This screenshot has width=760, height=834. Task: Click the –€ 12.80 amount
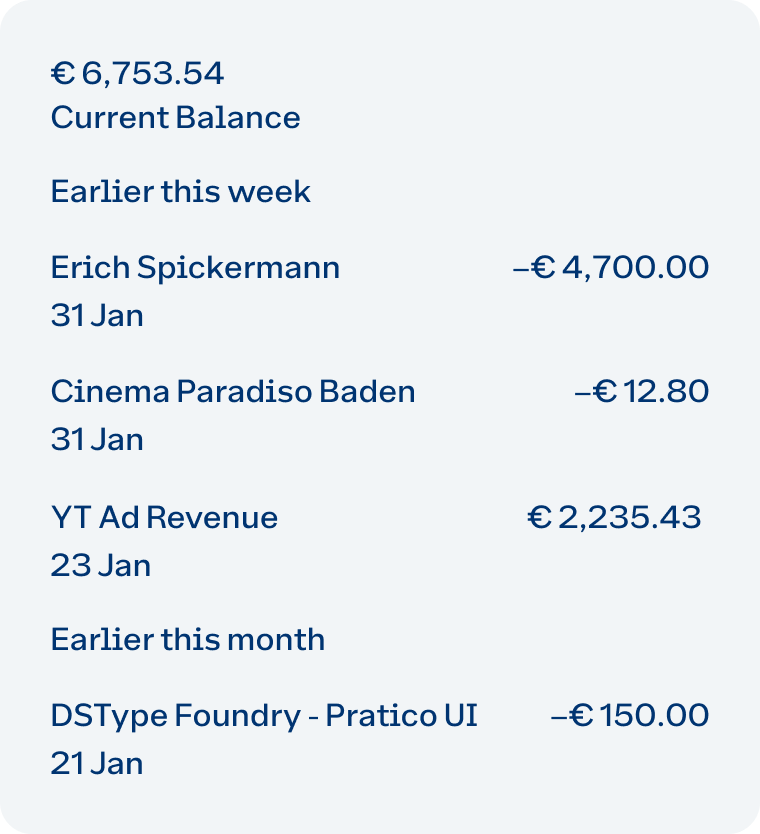641,391
